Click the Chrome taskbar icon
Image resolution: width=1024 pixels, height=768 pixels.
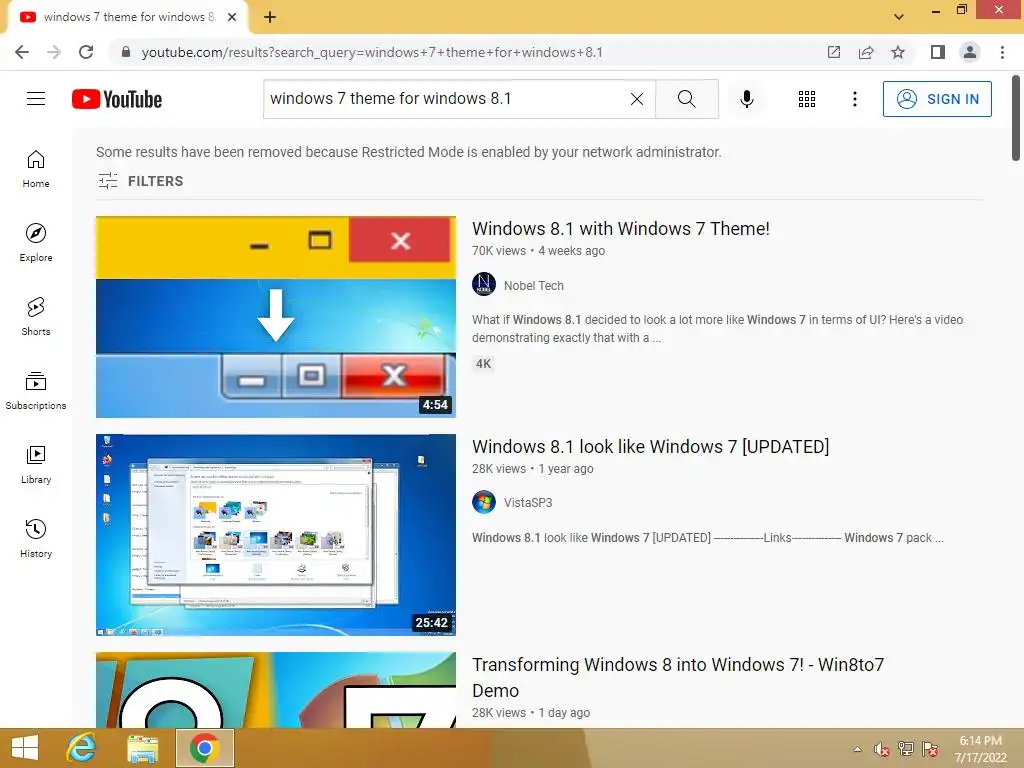pyautogui.click(x=204, y=748)
